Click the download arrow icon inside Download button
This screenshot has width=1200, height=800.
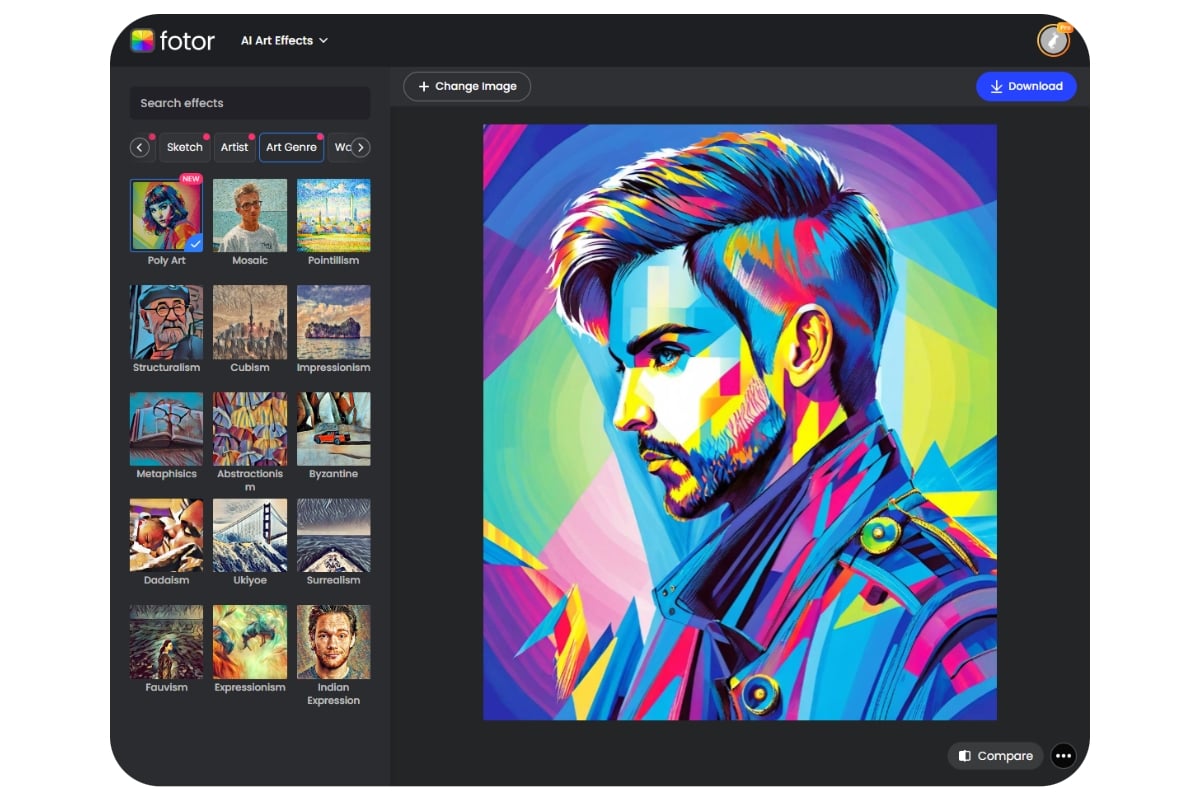(x=996, y=86)
